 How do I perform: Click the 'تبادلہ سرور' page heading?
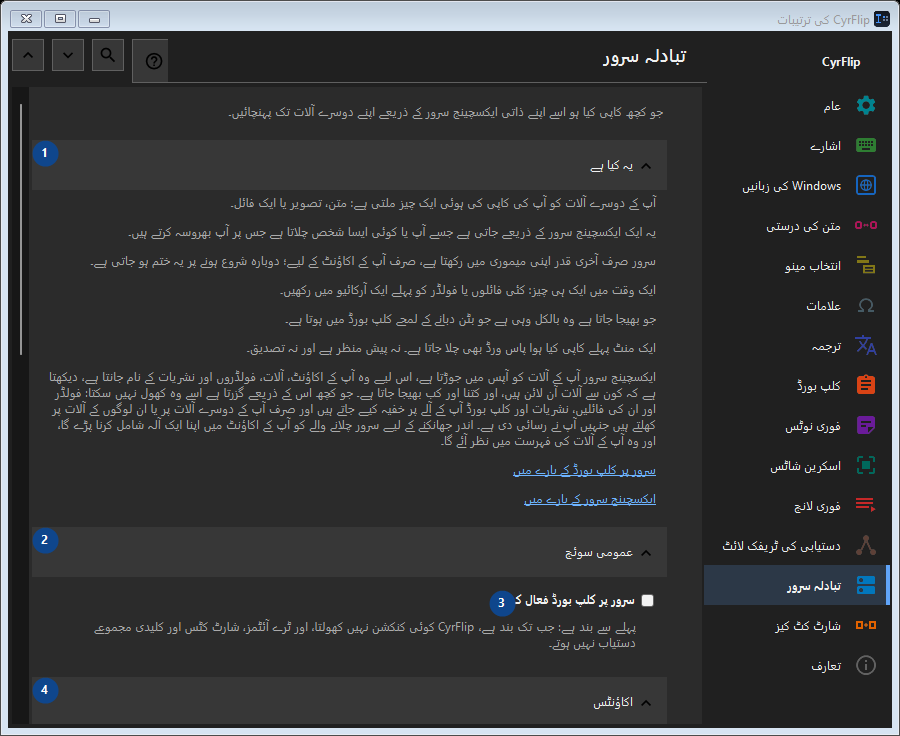644,57
